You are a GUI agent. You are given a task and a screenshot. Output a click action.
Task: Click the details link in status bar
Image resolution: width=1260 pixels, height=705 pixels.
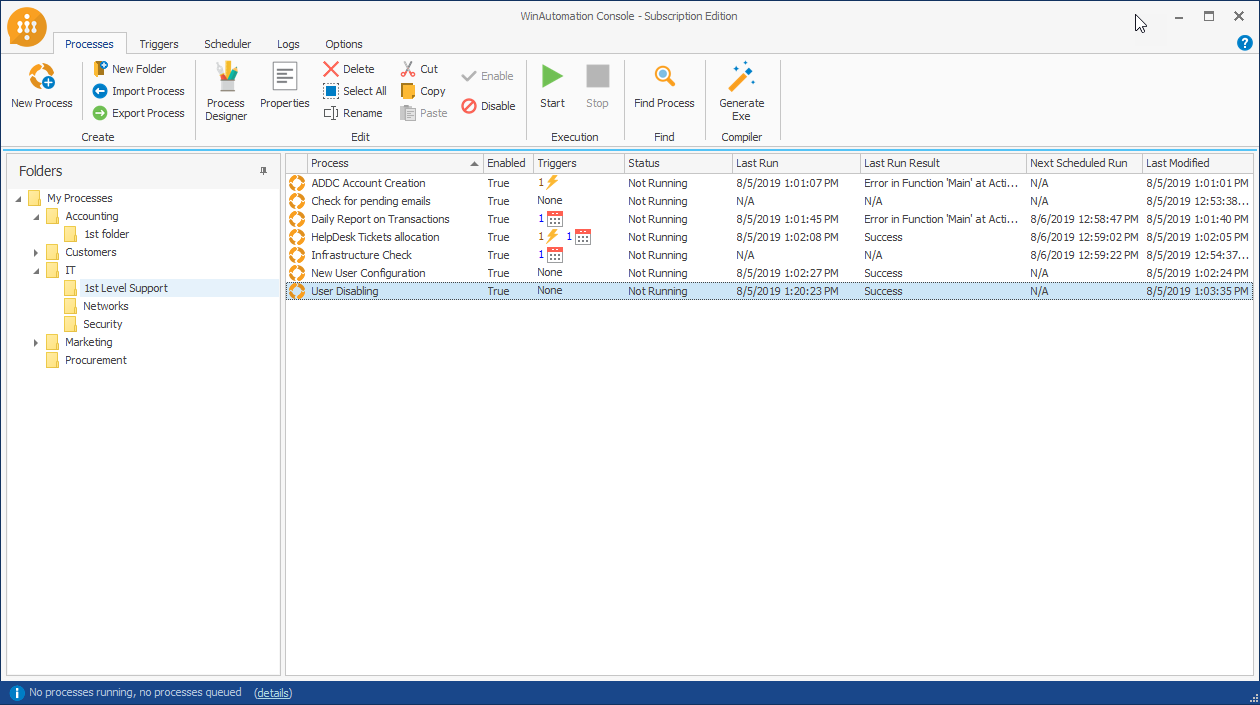(273, 692)
